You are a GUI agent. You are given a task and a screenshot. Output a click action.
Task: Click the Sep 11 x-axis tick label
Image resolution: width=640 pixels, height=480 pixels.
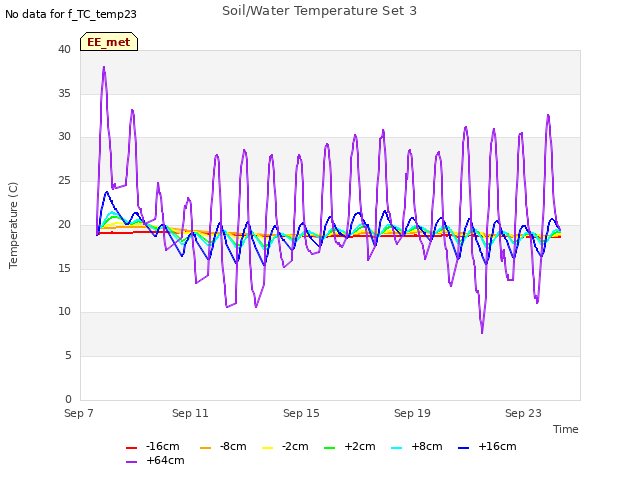coord(190,413)
